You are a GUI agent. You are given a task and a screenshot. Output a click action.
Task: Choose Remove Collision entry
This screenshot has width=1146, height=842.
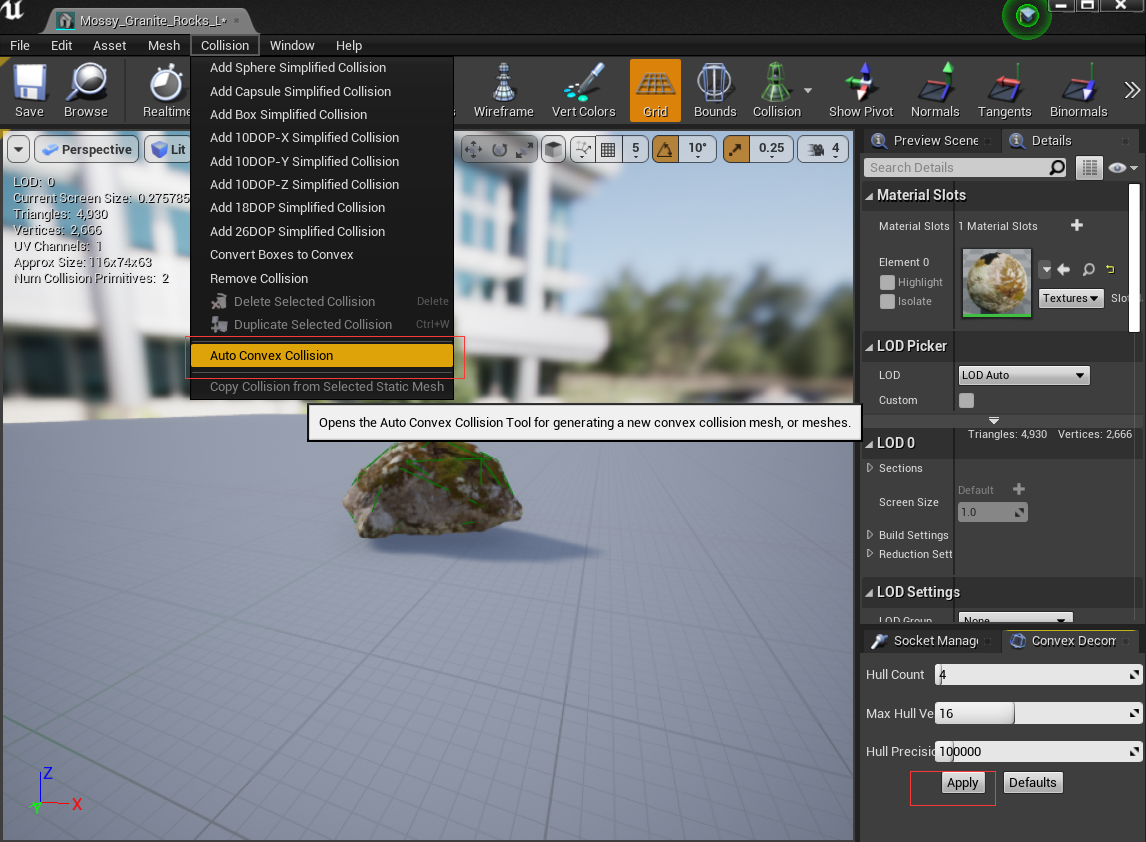pyautogui.click(x=322, y=278)
